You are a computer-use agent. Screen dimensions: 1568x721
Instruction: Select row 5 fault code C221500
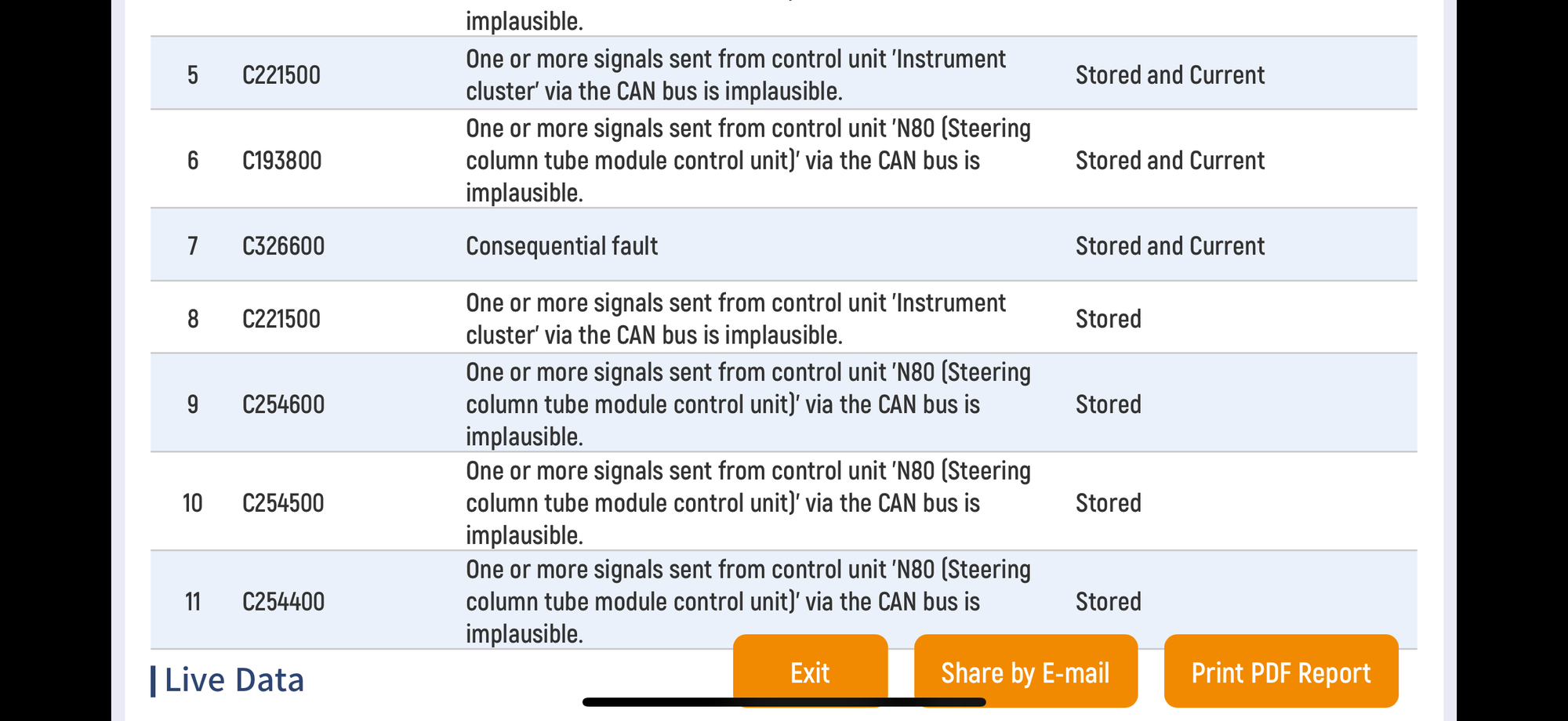(281, 75)
